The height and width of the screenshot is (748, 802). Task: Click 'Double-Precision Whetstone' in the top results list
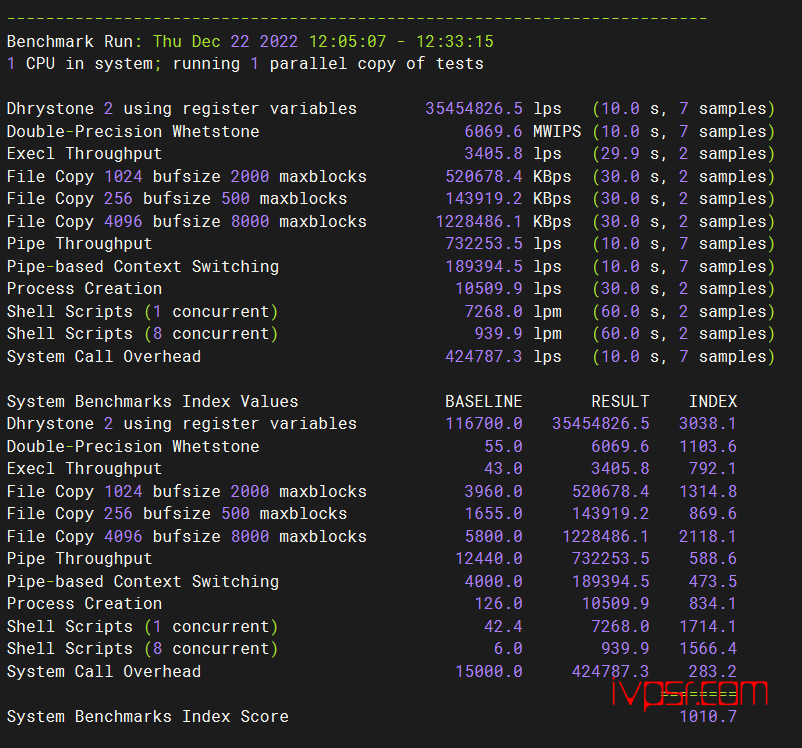pos(133,131)
